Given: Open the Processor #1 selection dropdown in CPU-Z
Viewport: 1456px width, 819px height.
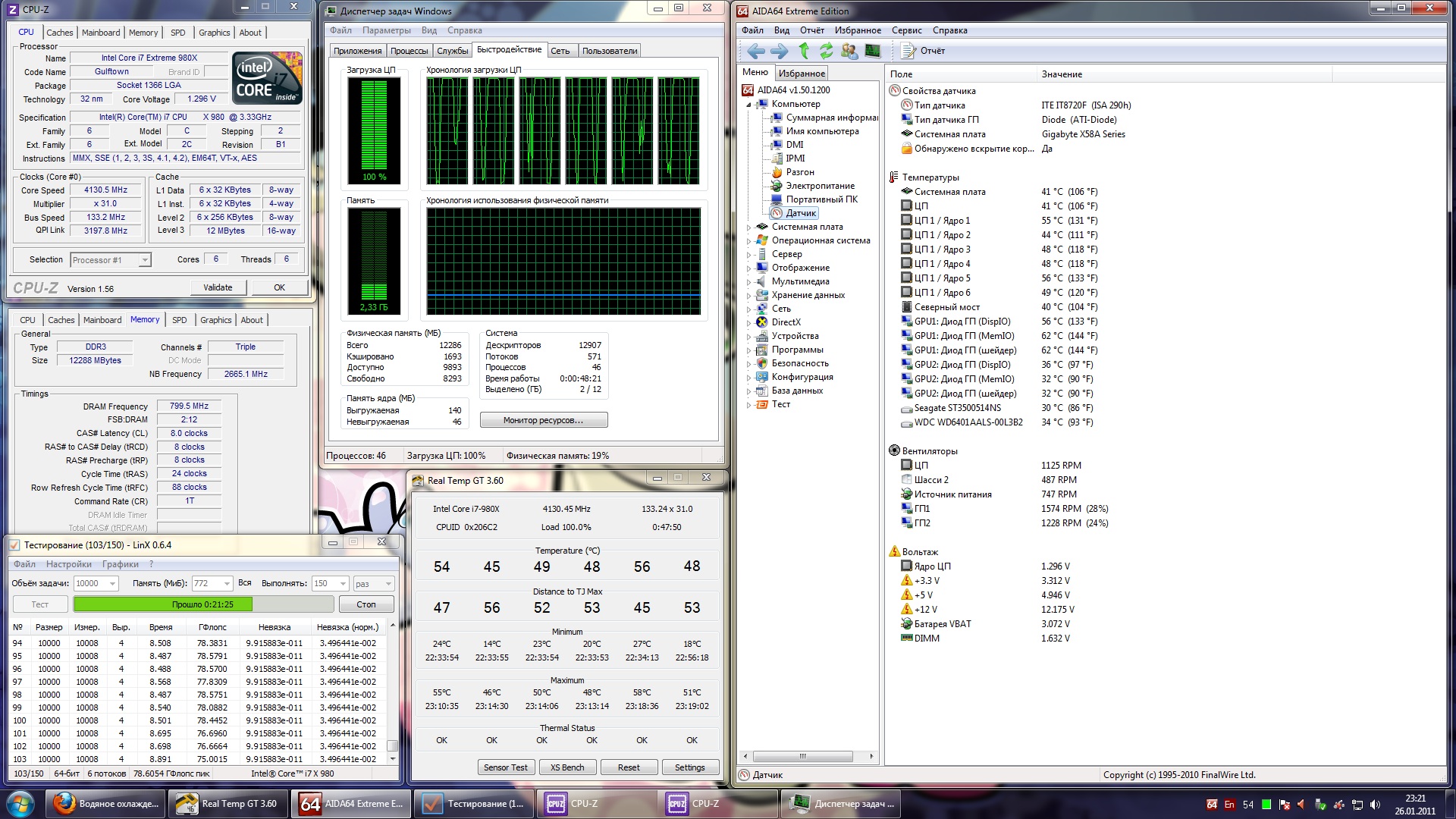Looking at the screenshot, I should point(111,260).
